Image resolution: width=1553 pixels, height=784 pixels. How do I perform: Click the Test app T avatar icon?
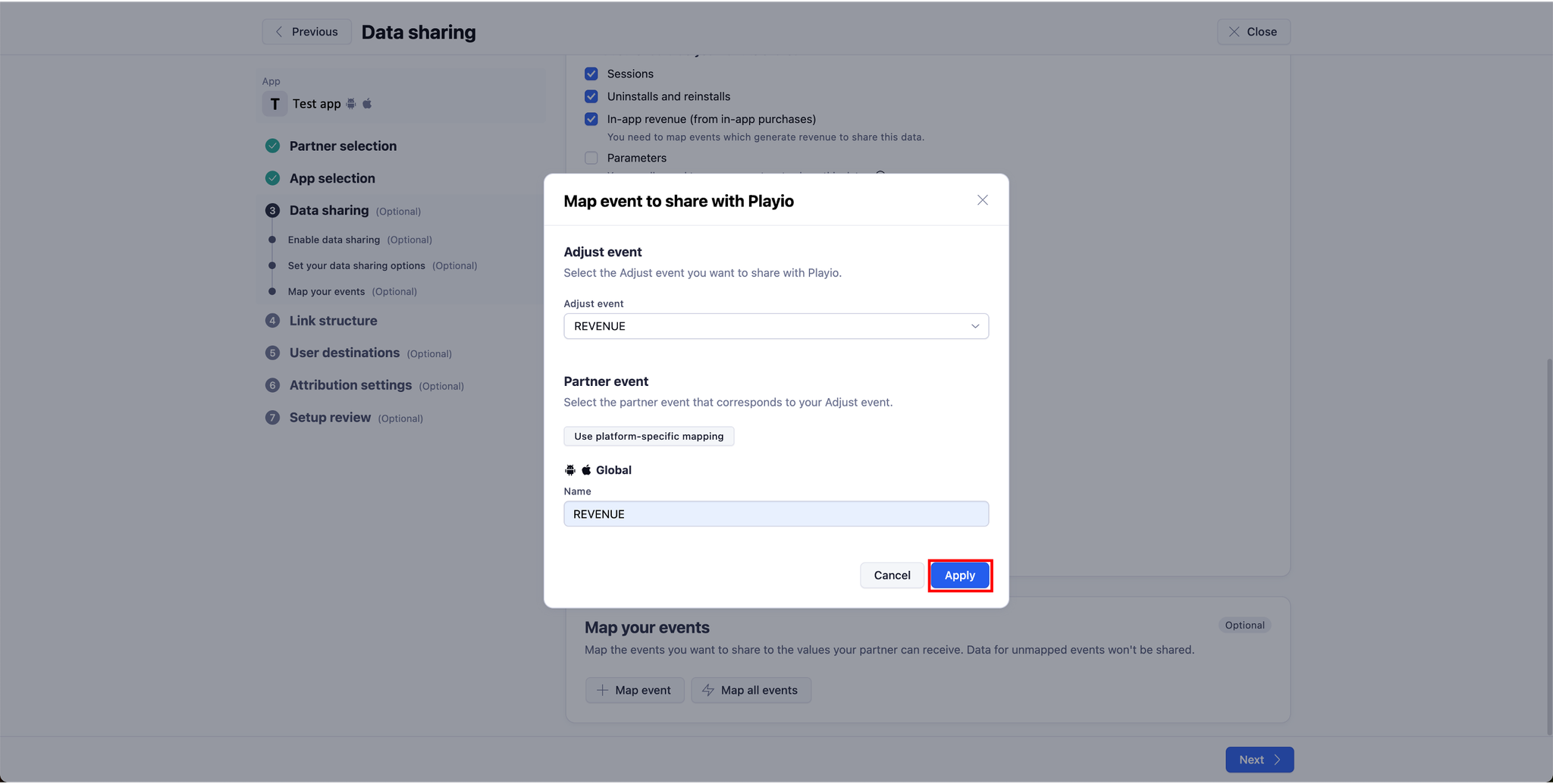point(275,104)
